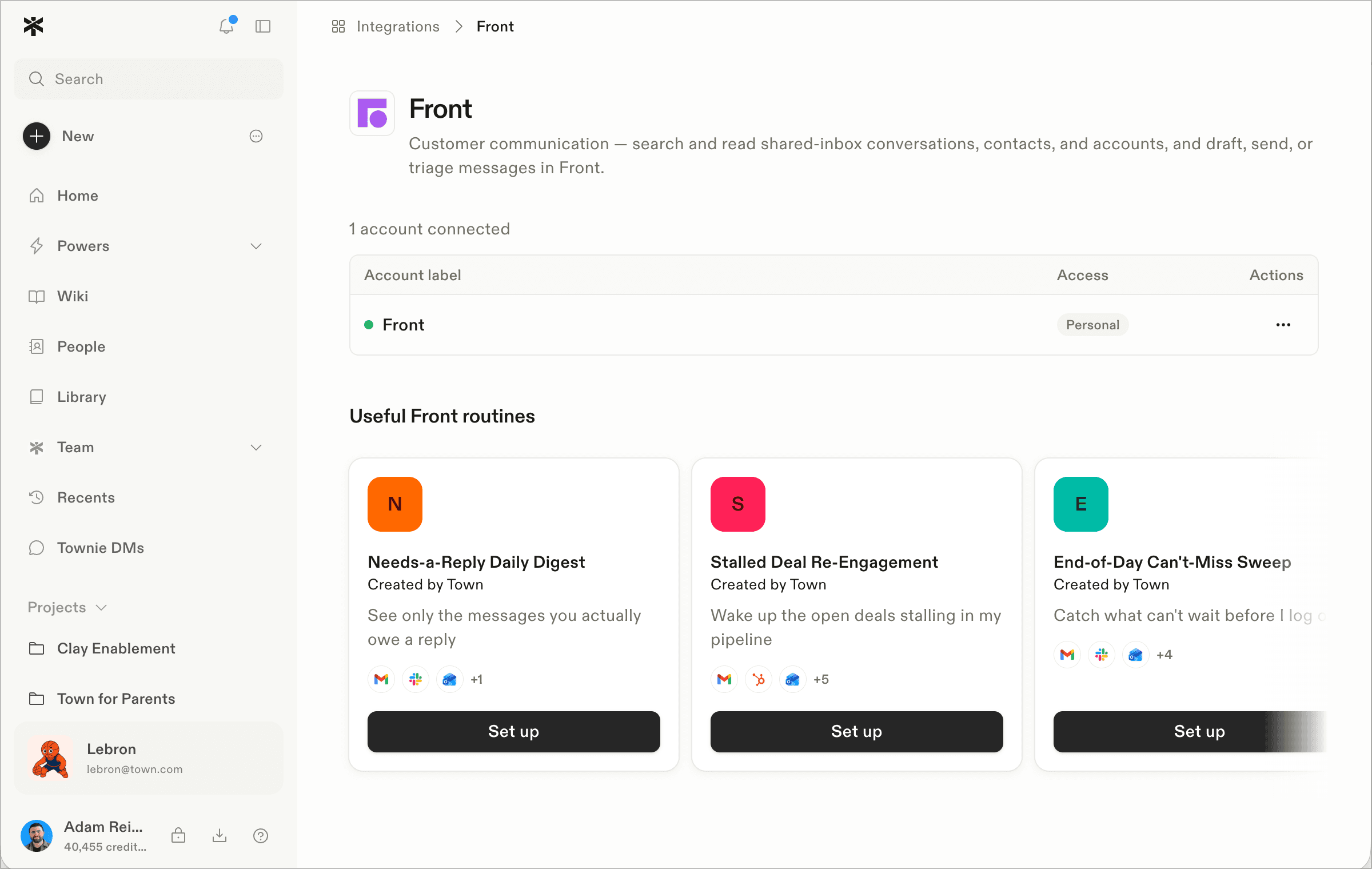Click the New button label
This screenshot has height=869, width=1372.
pyautogui.click(x=78, y=136)
